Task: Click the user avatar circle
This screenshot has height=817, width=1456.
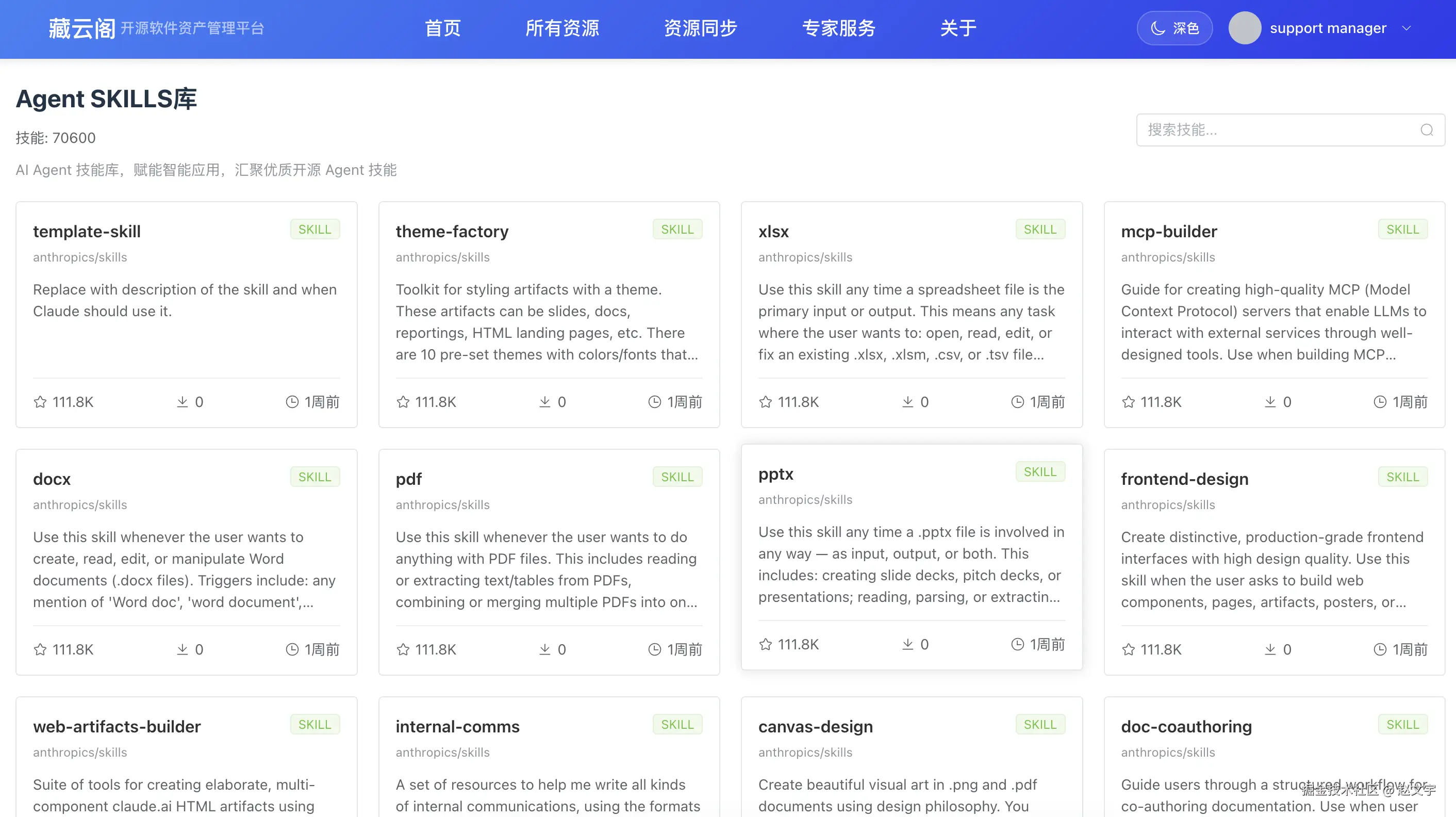Action: tap(1244, 28)
